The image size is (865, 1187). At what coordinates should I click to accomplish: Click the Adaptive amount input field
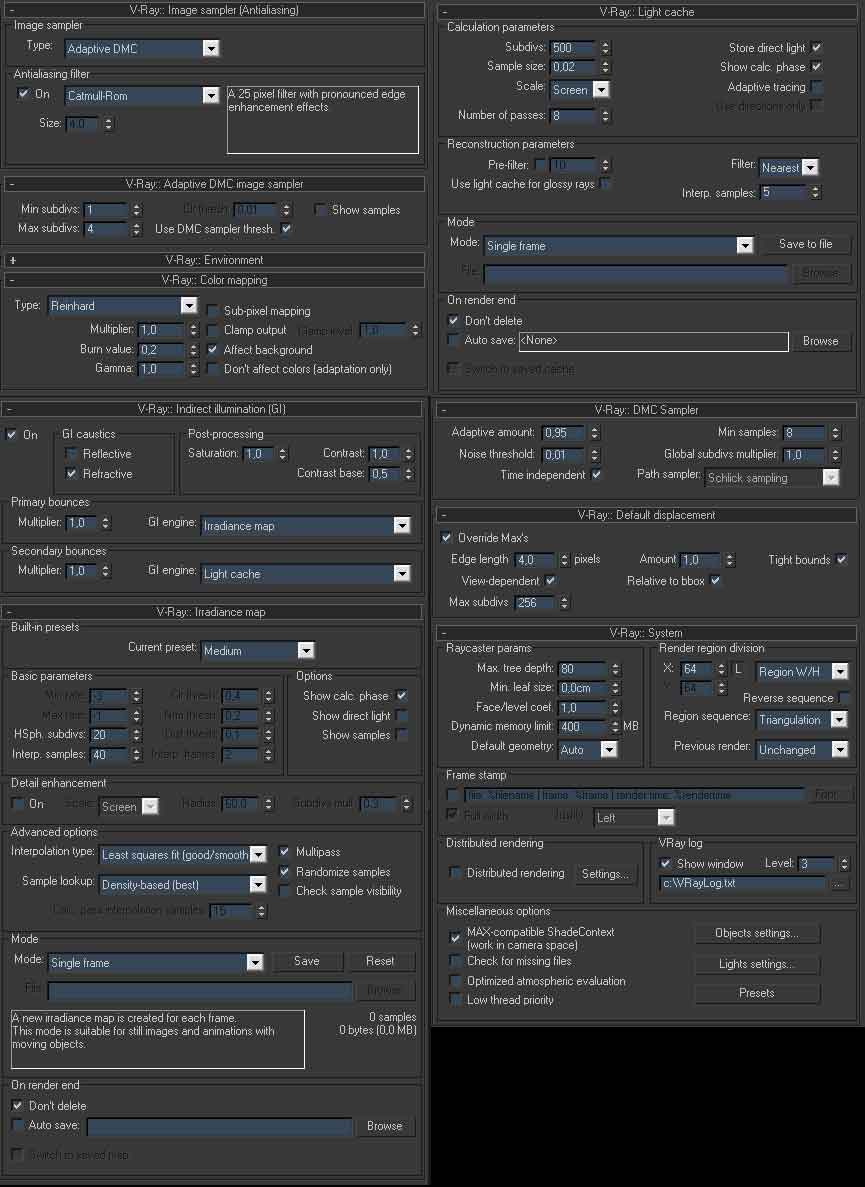564,433
